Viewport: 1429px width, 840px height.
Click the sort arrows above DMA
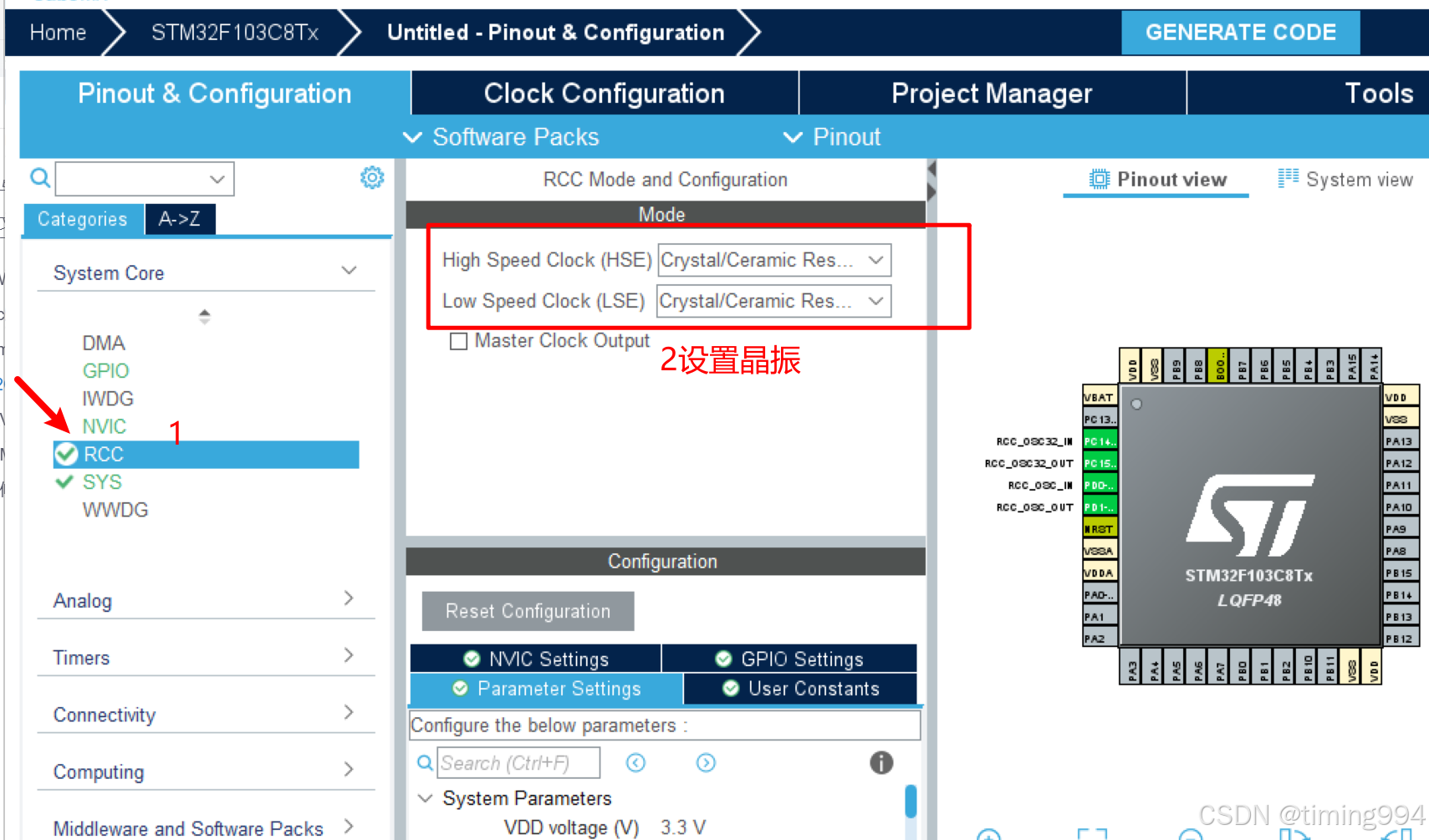click(x=204, y=316)
